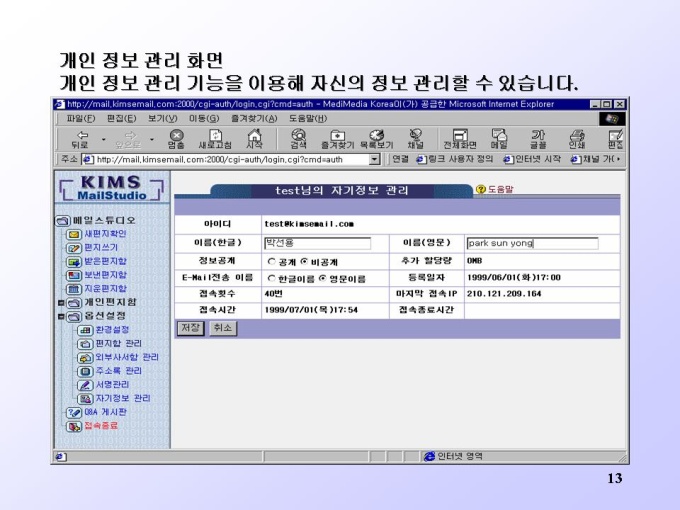The image size is (680, 510).
Task: Click the 서명관리 signature icon
Action: (x=85, y=385)
